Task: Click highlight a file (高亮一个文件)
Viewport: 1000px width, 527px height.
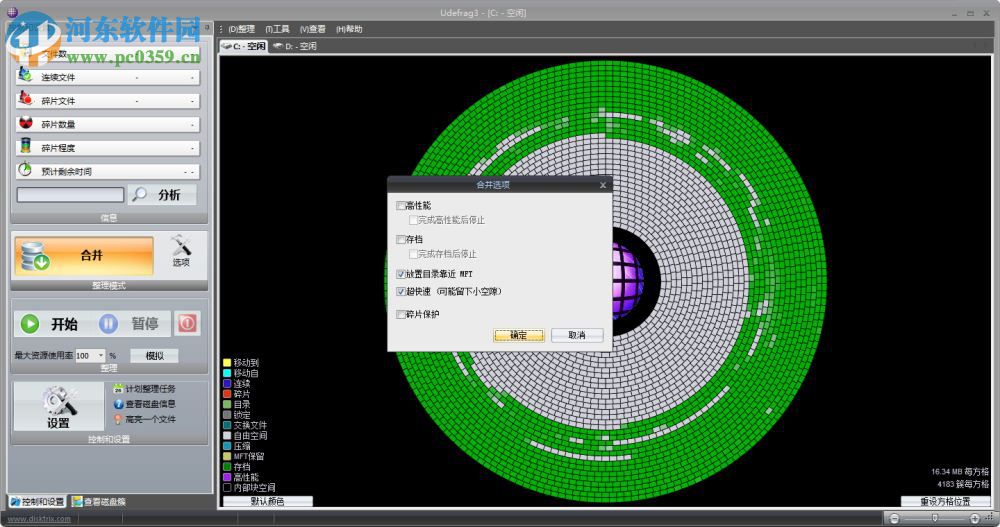Action: (x=144, y=419)
